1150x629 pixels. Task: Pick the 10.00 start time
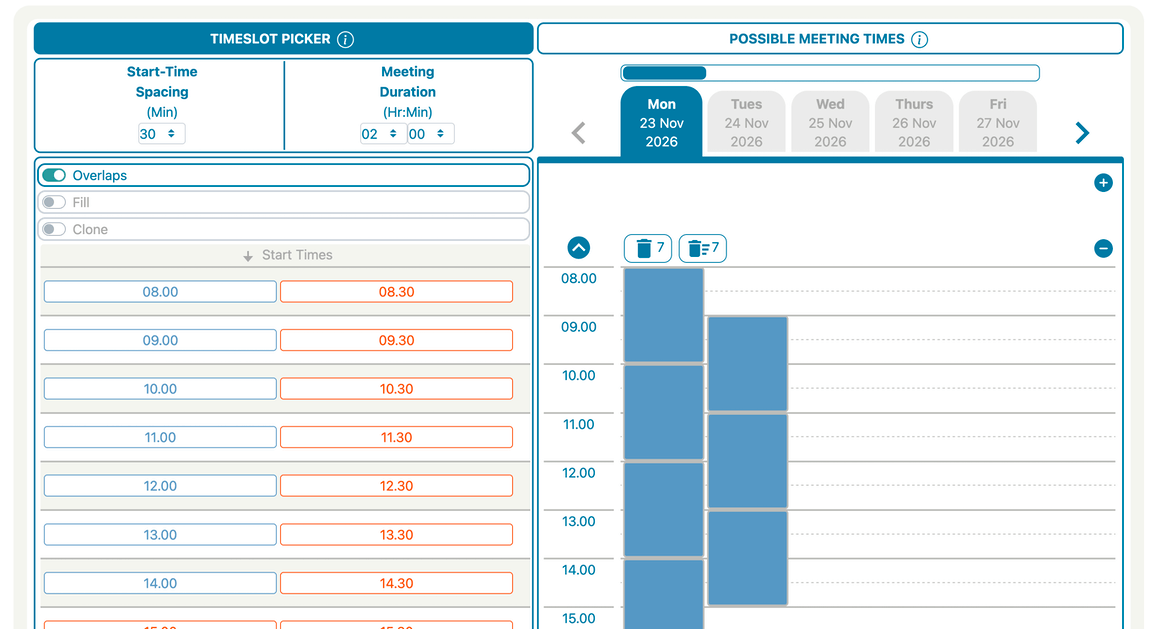pyautogui.click(x=160, y=389)
